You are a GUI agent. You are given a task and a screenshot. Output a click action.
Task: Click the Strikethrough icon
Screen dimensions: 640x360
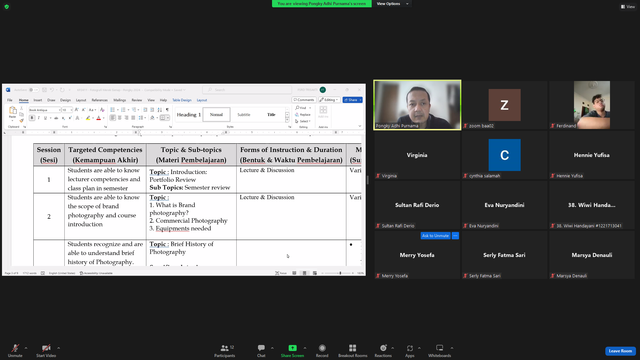pos(56,118)
